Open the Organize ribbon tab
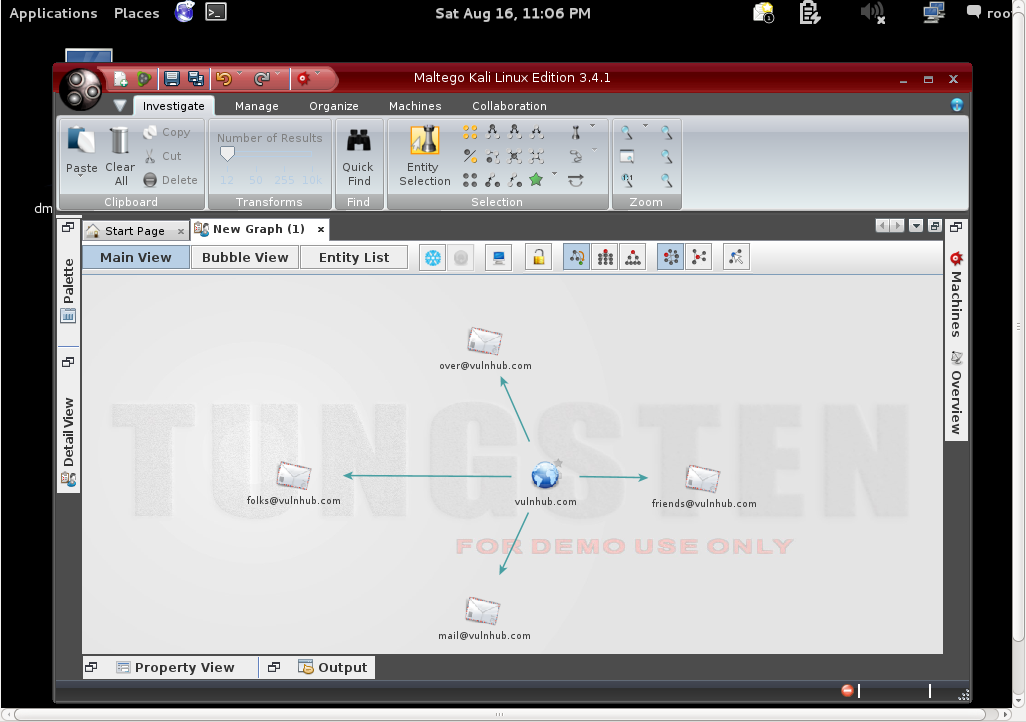This screenshot has height=722, width=1026. click(x=334, y=106)
